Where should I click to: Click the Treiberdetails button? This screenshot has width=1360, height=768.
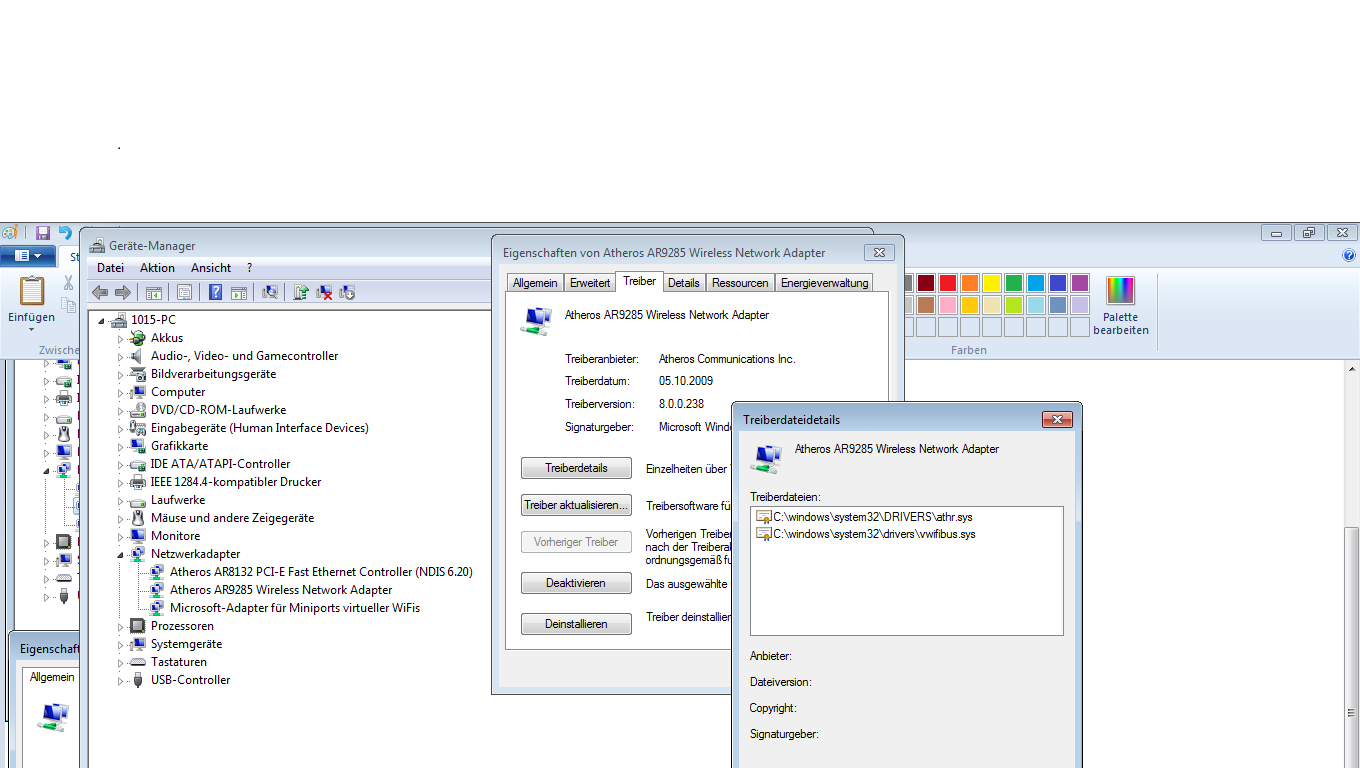click(x=576, y=468)
